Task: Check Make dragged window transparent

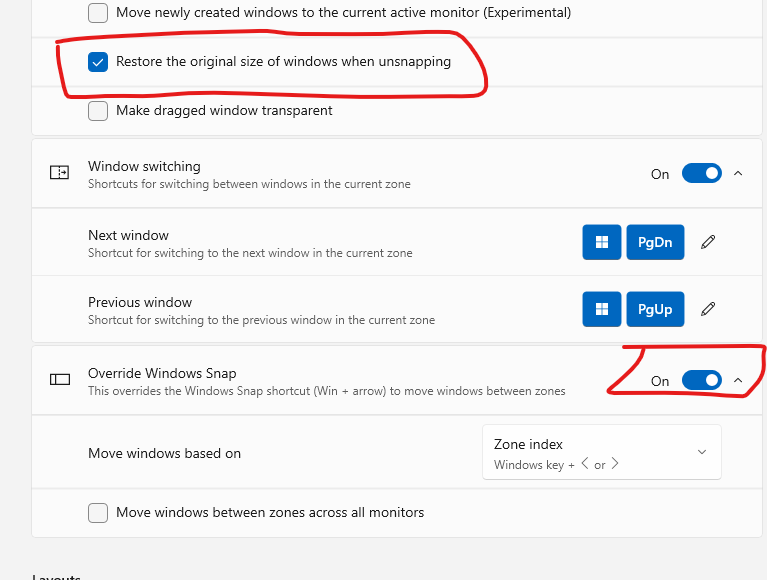Action: 98,111
